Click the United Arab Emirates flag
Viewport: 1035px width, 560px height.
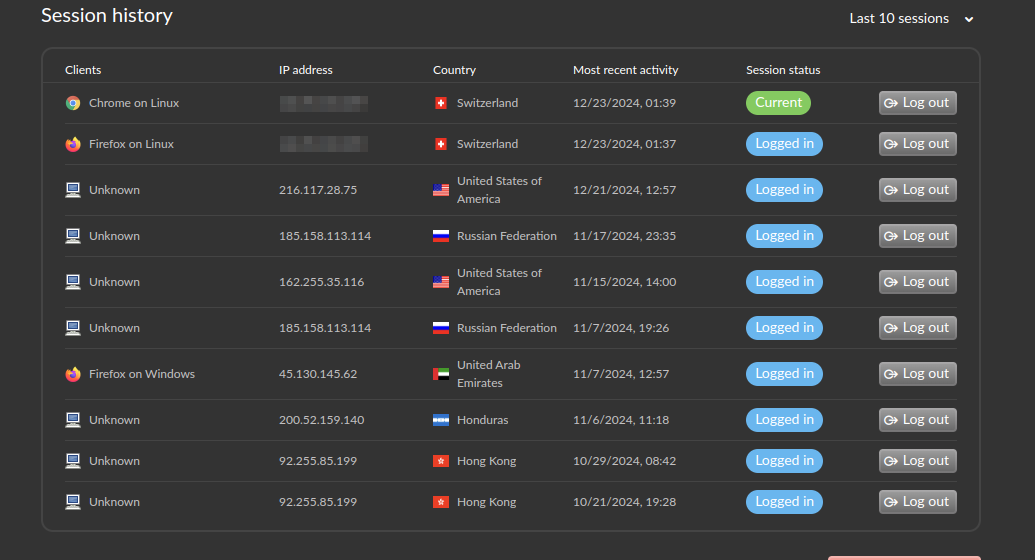(441, 374)
